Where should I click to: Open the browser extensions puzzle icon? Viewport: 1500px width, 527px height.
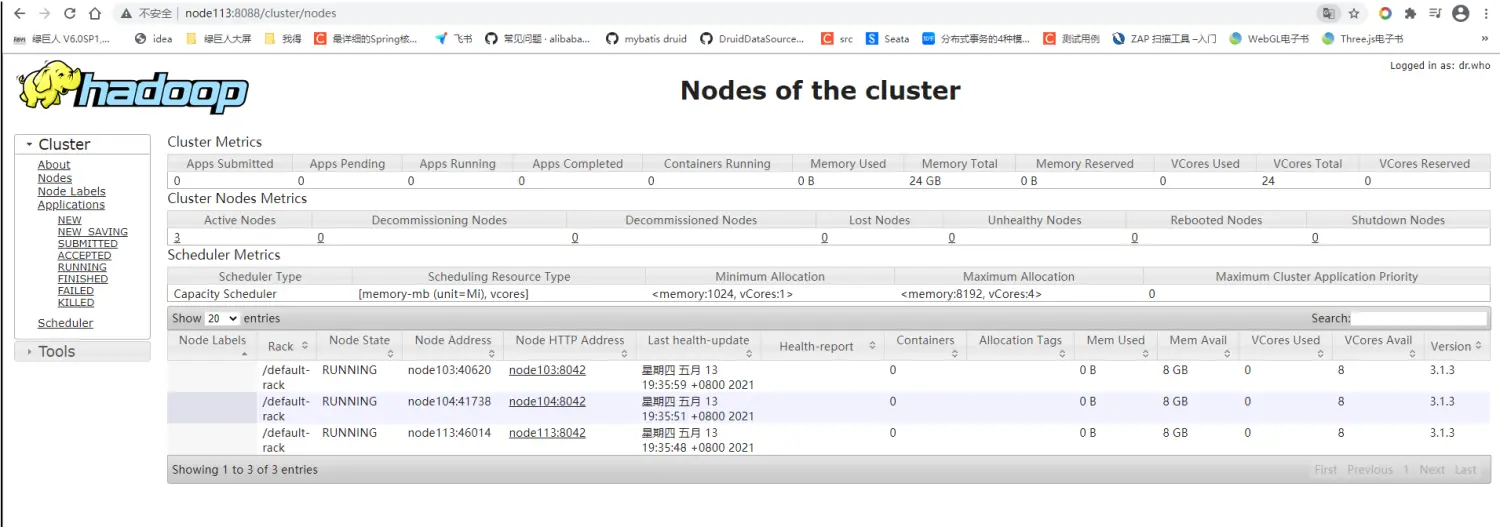click(1410, 14)
